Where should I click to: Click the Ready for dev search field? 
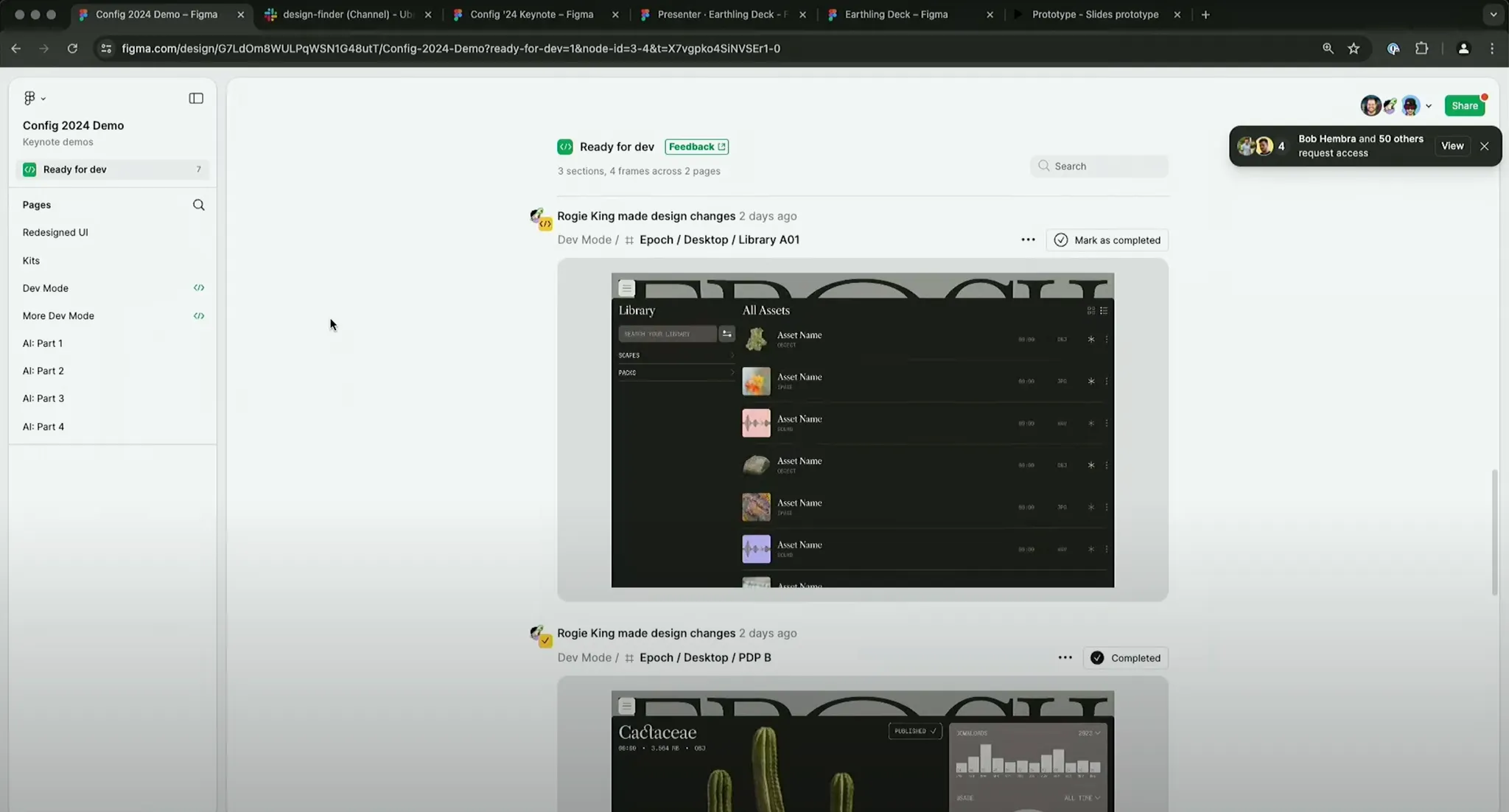1099,166
